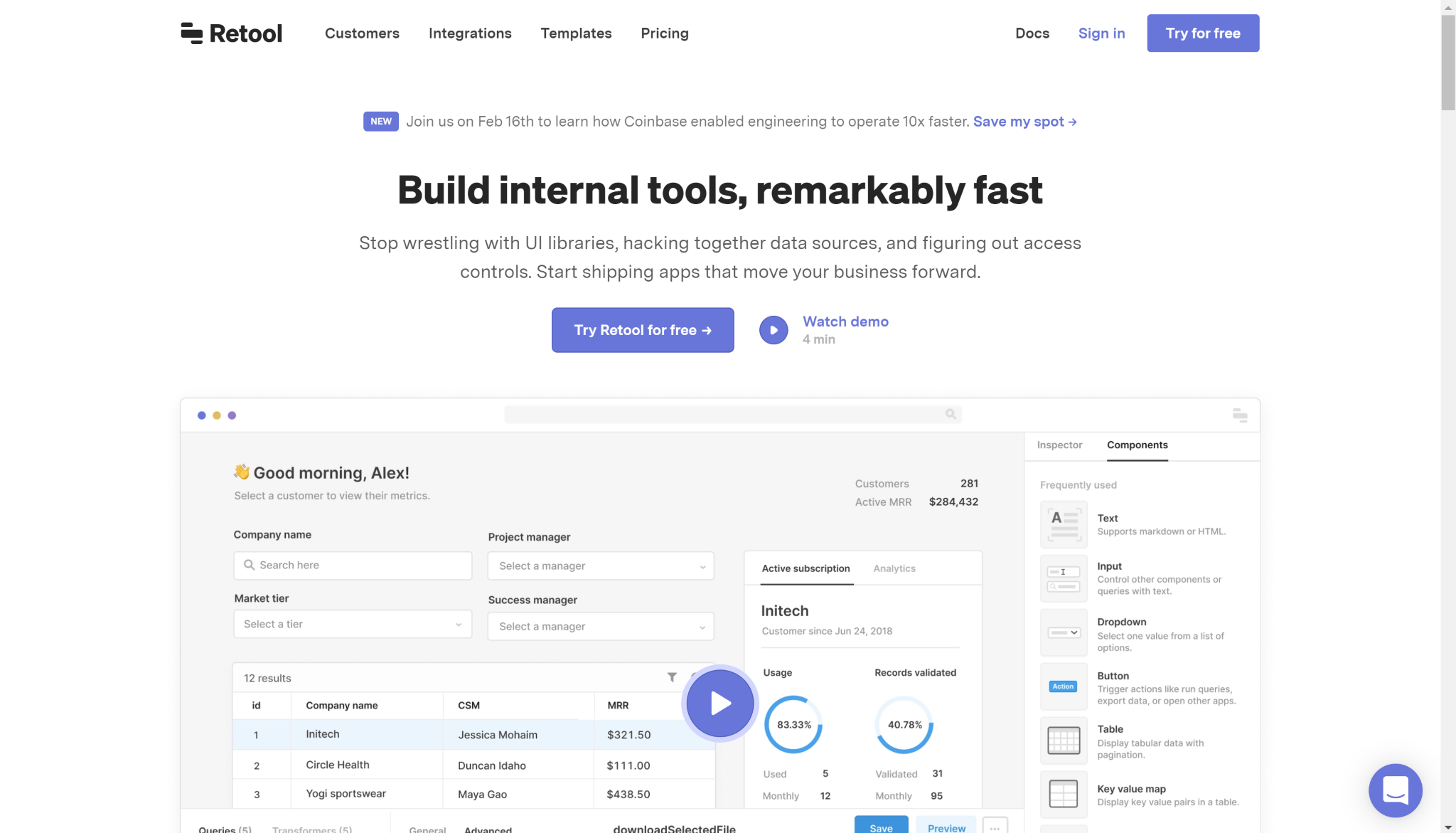Screen dimensions: 1456x833
Task: Open the Success manager dropdown
Action: point(601,627)
